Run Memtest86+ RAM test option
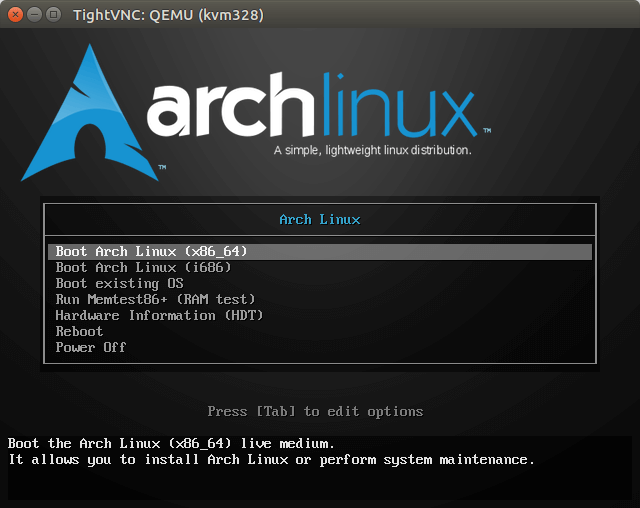The image size is (640, 508). pyautogui.click(x=155, y=299)
